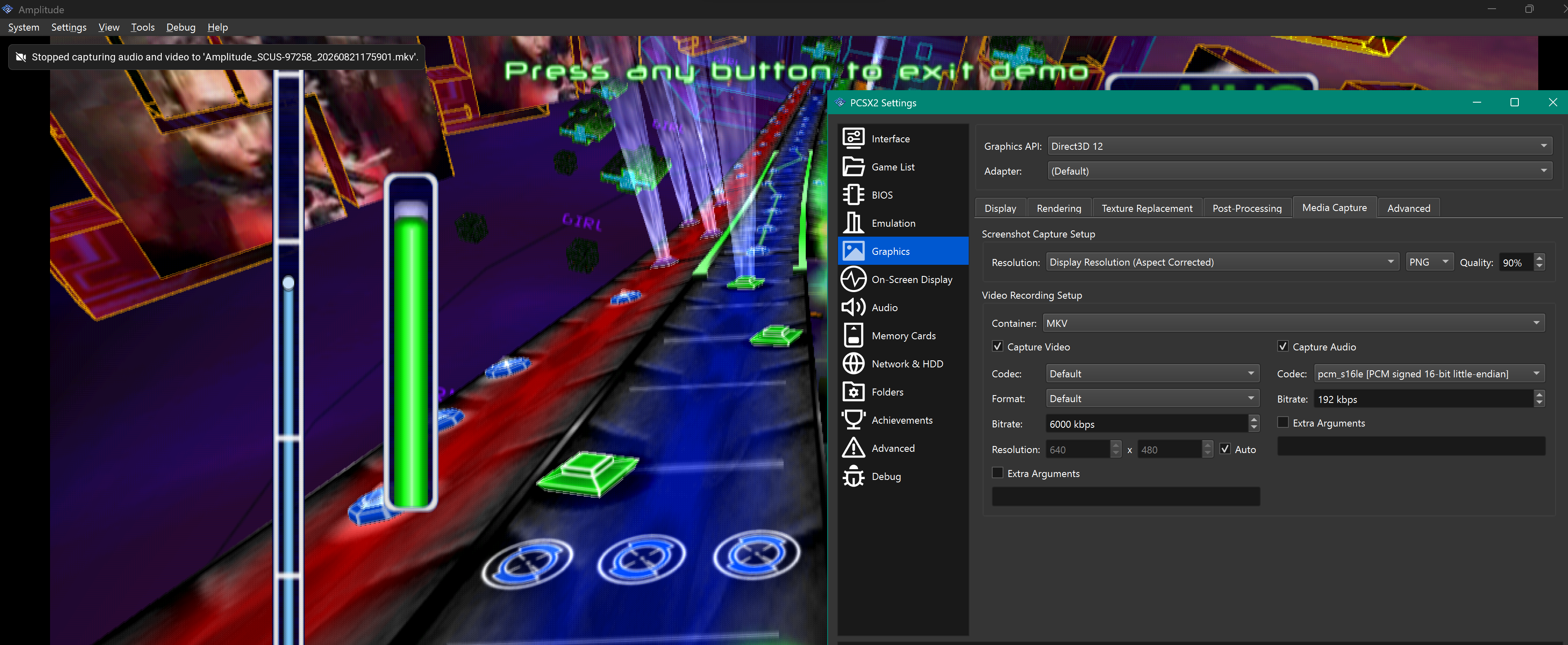Open the video Format dropdown
1568x645 pixels.
coord(1152,398)
